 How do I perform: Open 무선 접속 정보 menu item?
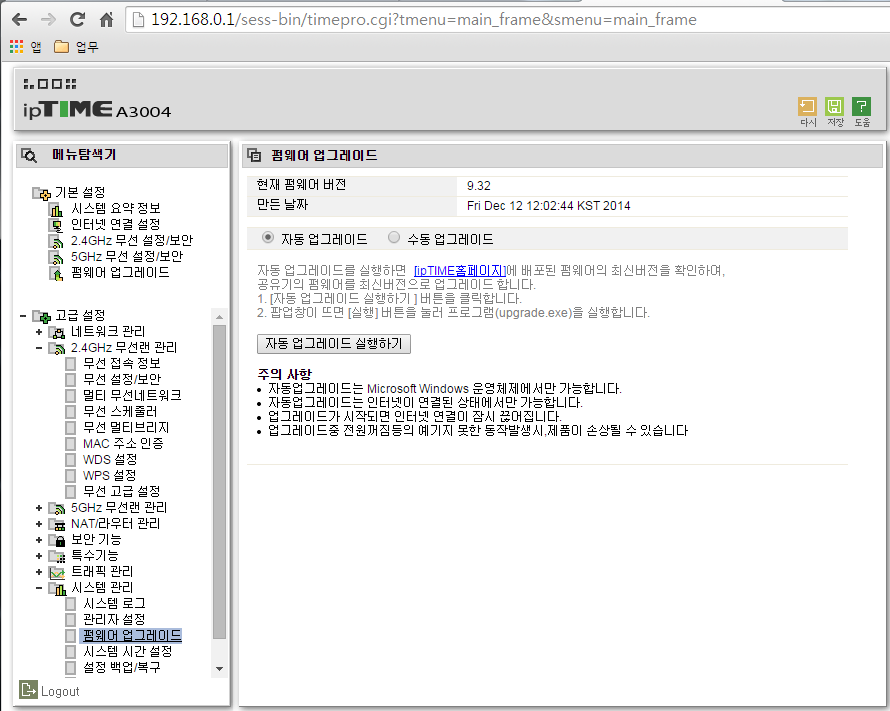pyautogui.click(x=121, y=363)
